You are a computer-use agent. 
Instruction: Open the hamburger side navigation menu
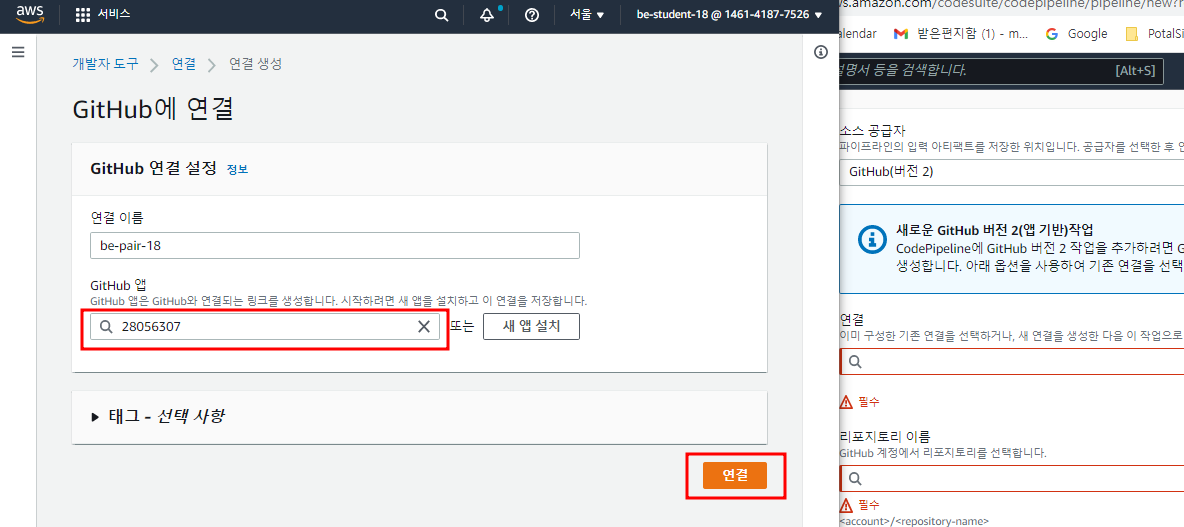click(x=18, y=51)
